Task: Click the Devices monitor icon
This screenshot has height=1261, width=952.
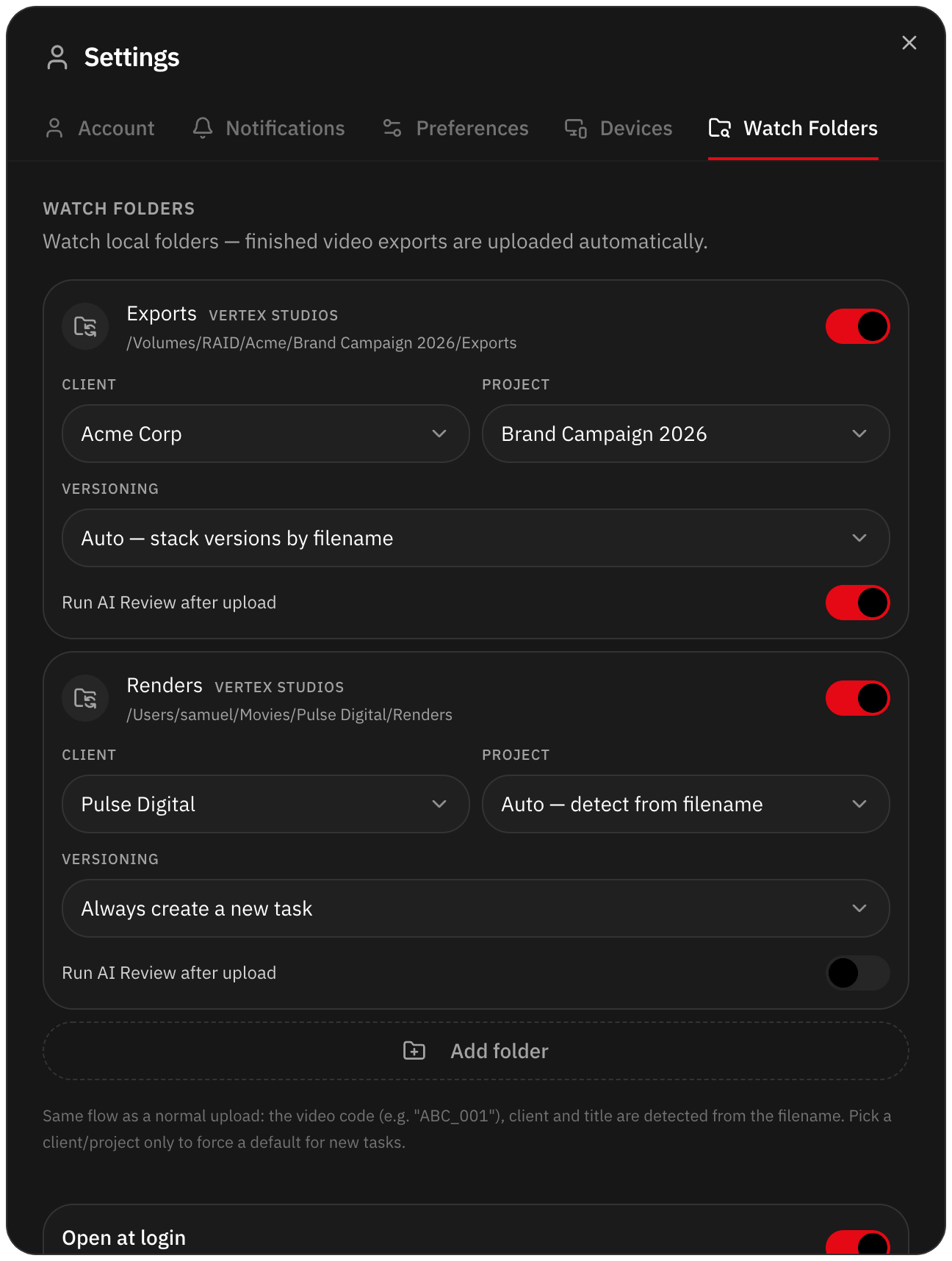Action: pos(576,128)
